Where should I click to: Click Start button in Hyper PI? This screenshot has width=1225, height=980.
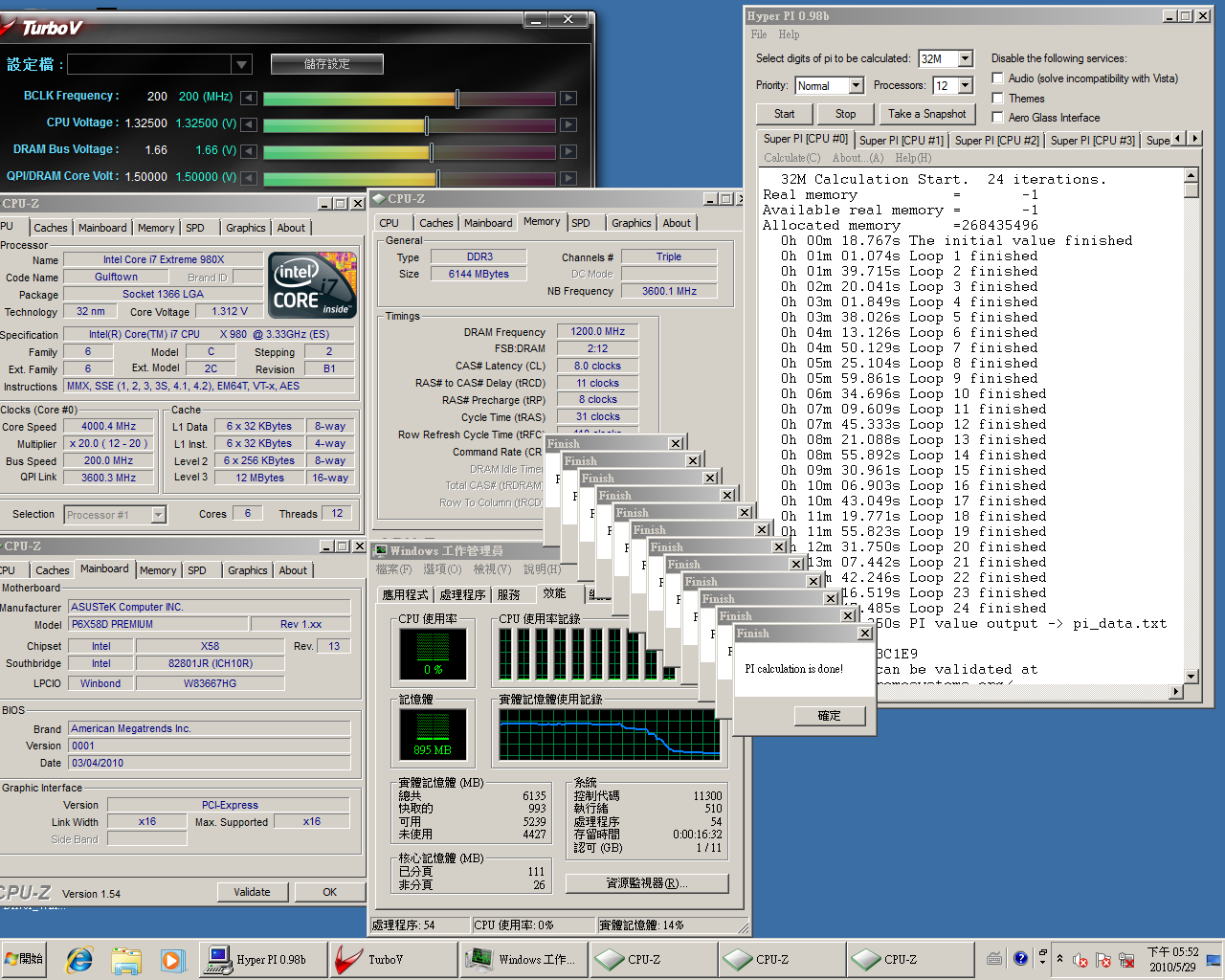tap(784, 114)
